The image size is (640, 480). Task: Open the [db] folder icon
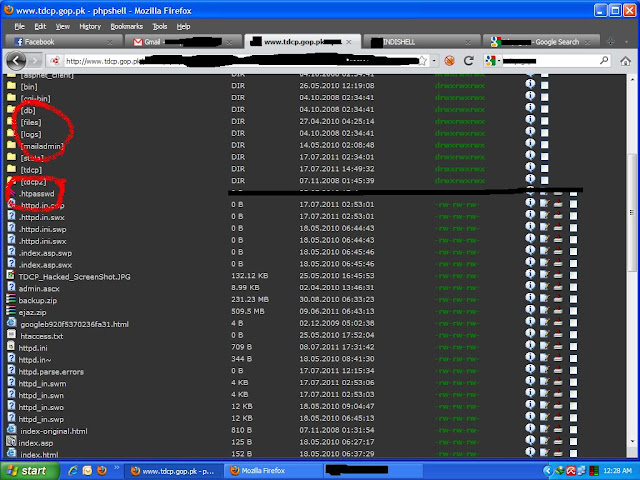pos(11,109)
